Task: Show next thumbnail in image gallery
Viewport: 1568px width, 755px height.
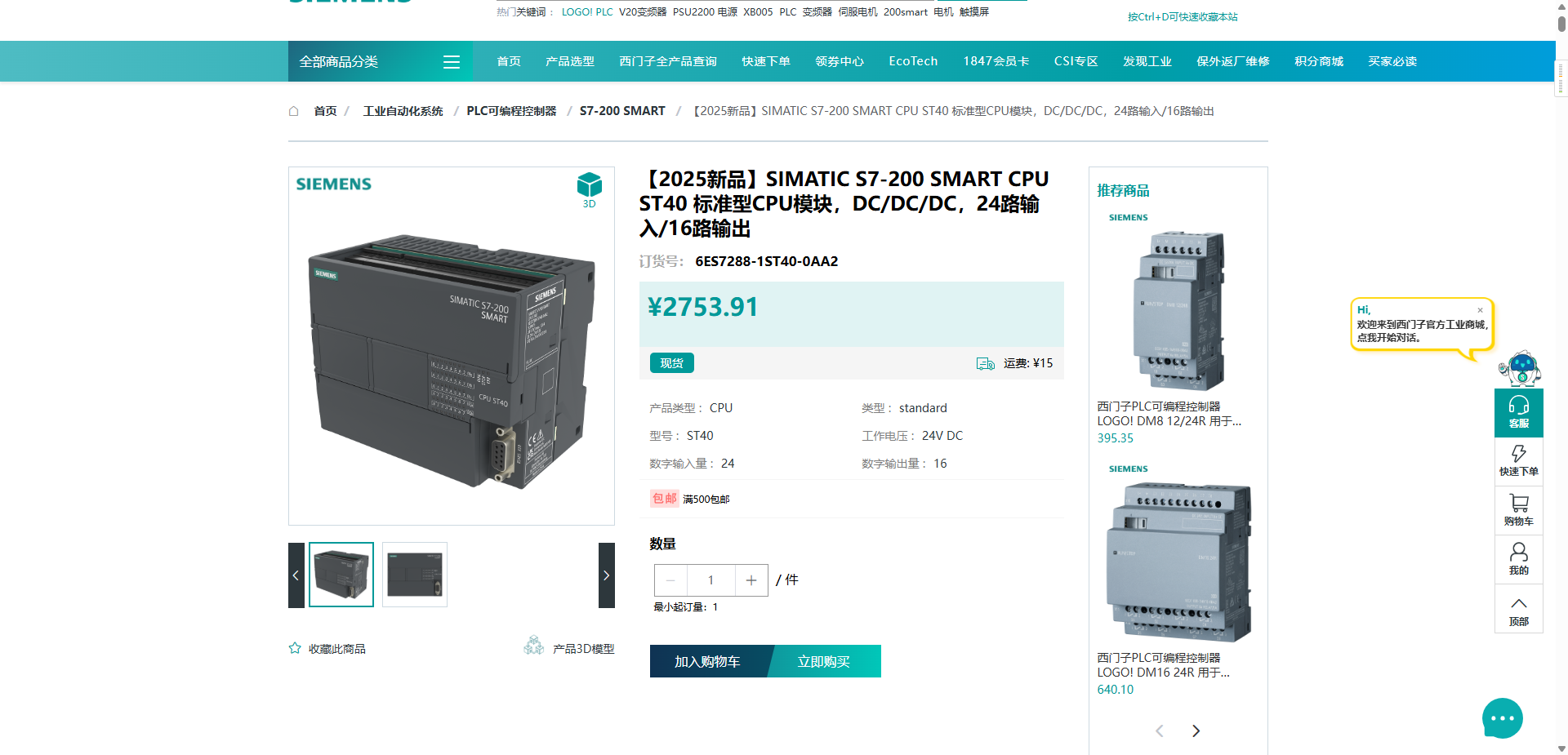Action: [x=606, y=575]
